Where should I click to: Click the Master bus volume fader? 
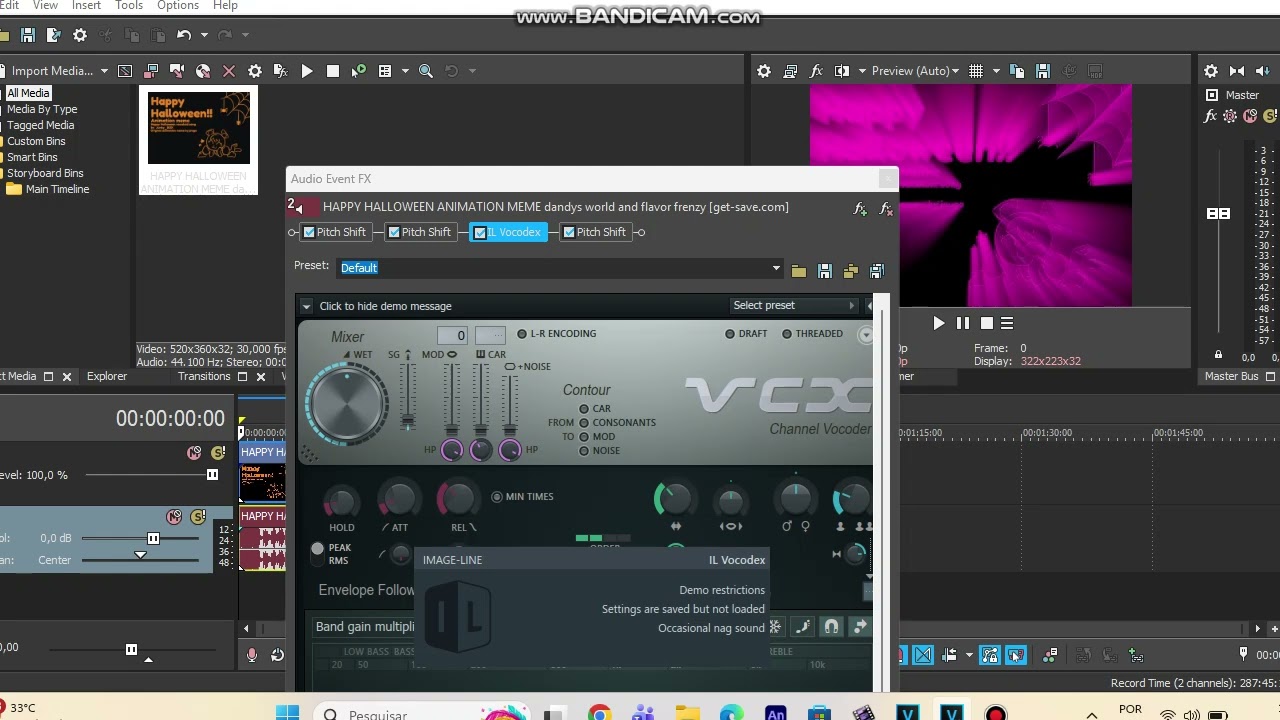[x=1218, y=214]
